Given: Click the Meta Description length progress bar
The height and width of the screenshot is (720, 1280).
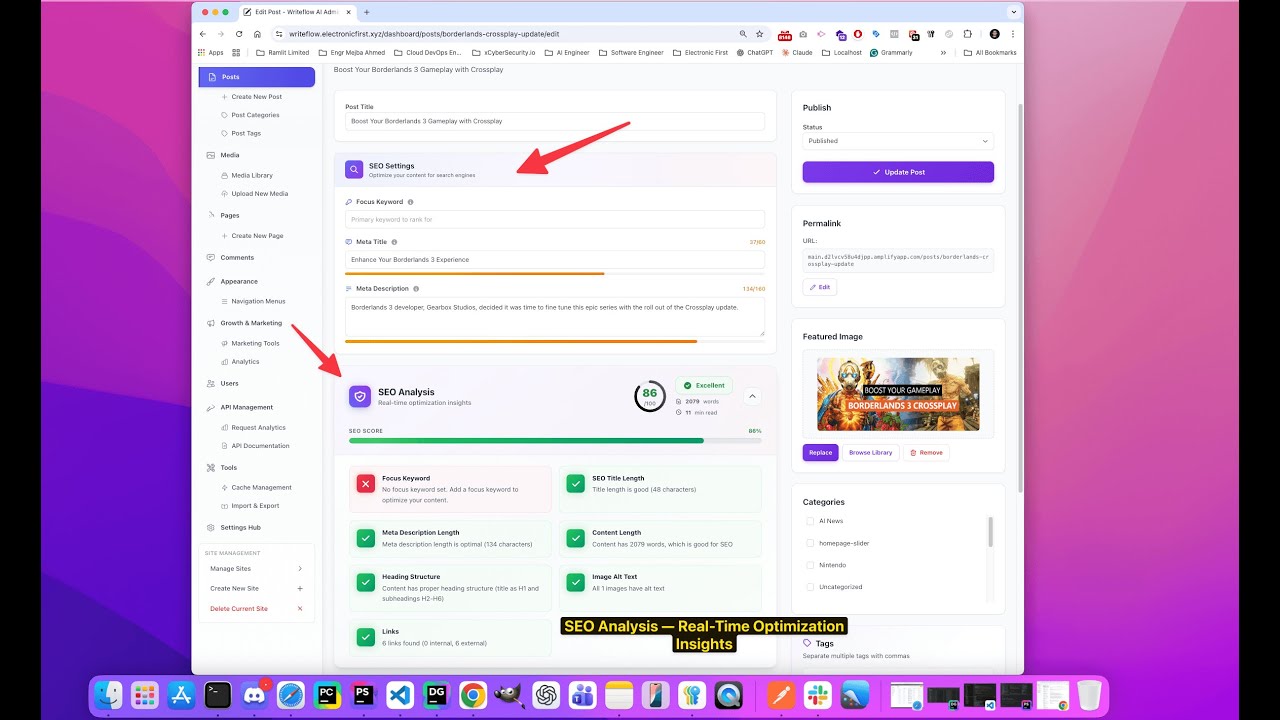Looking at the screenshot, I should pyautogui.click(x=555, y=341).
